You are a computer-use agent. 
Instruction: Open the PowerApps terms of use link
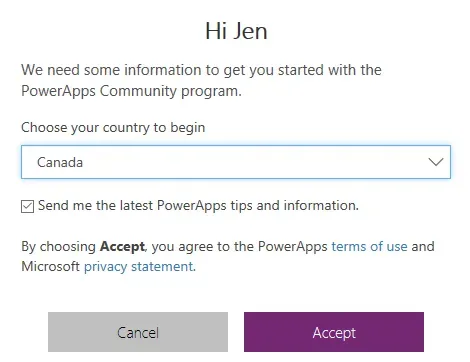pyautogui.click(x=369, y=247)
